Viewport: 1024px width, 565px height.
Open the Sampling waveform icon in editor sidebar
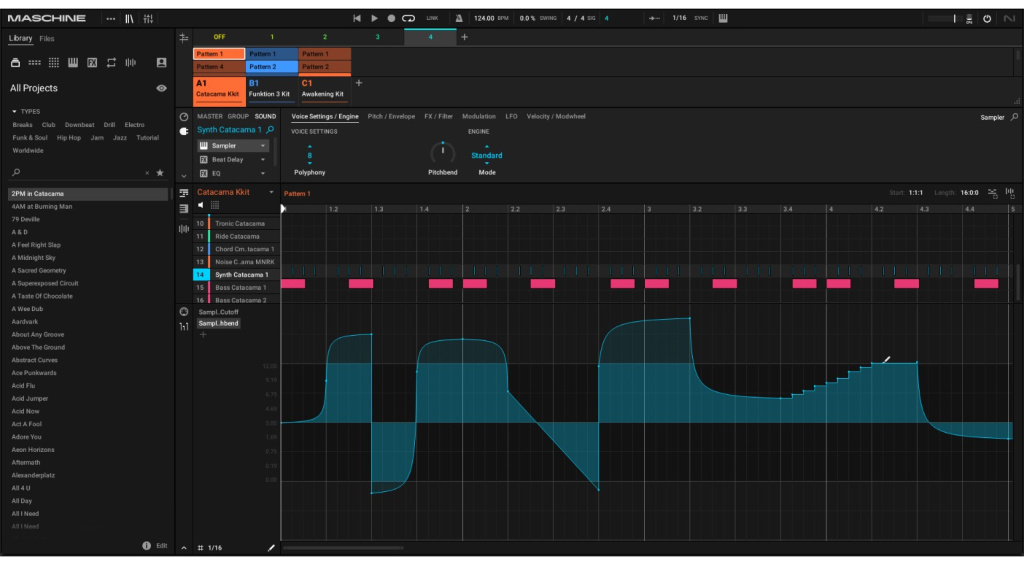(x=184, y=229)
